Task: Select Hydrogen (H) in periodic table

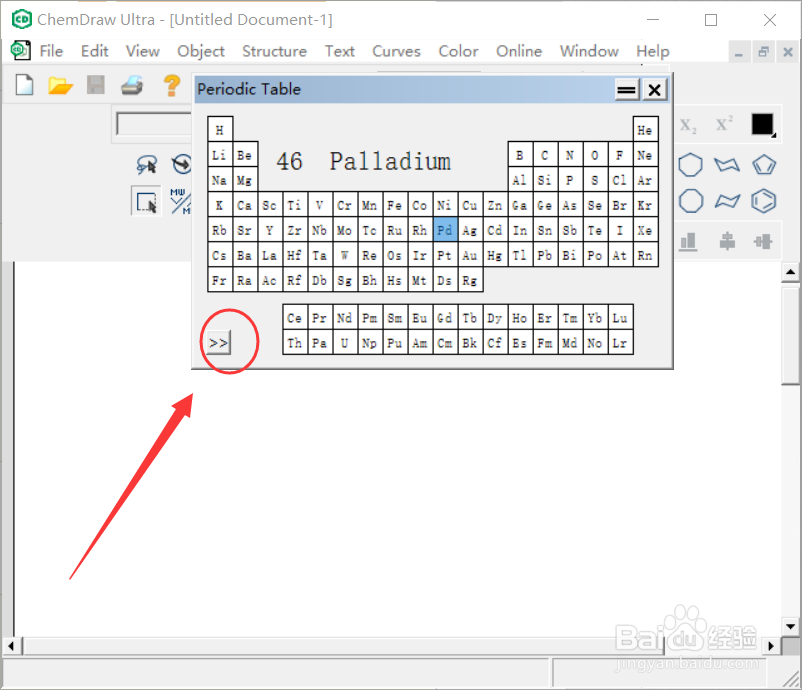Action: click(x=220, y=129)
